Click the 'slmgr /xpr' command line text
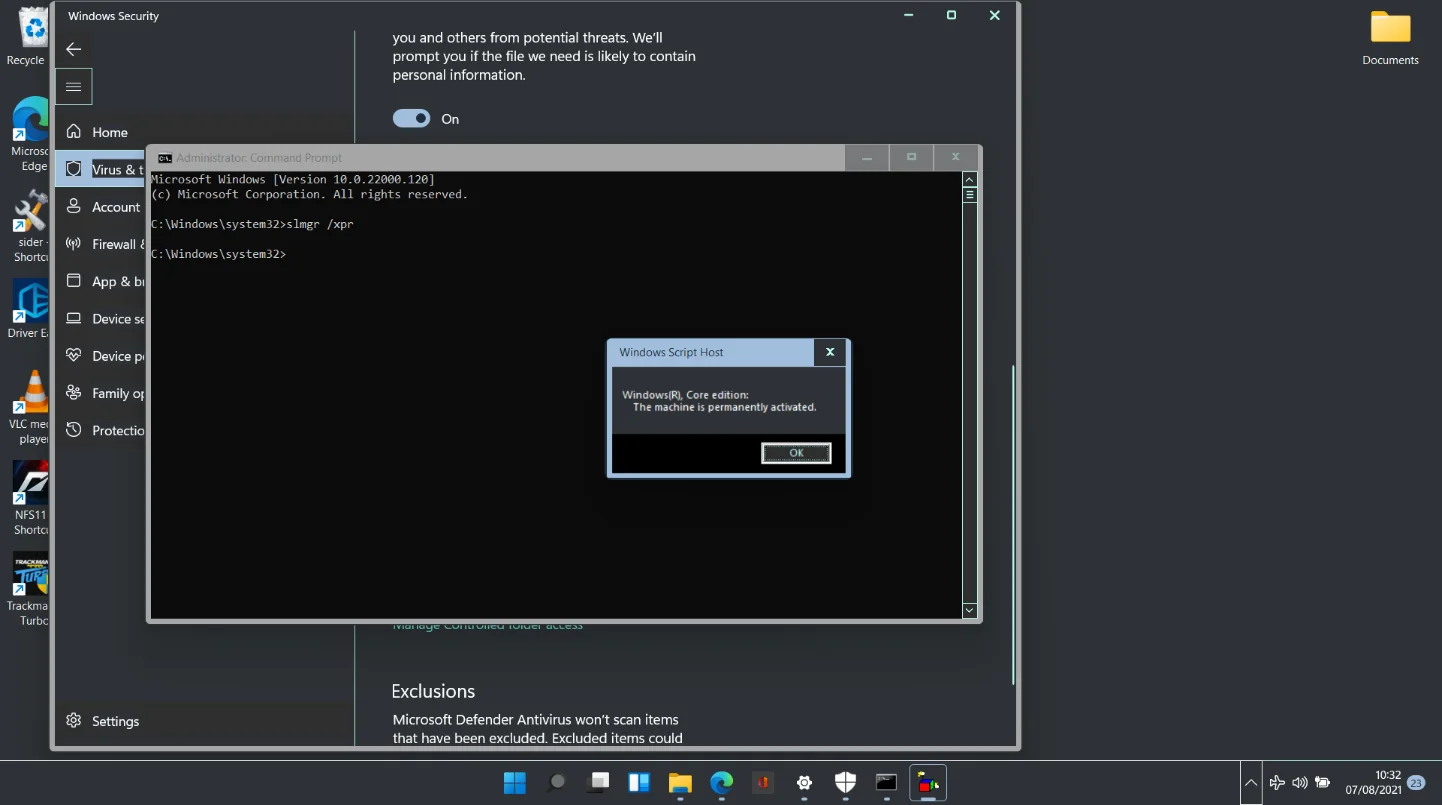This screenshot has width=1442, height=805. pos(319,224)
